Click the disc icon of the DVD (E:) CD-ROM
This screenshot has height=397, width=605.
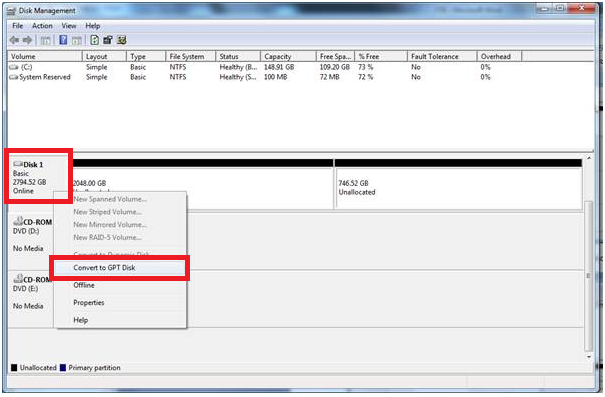(18, 279)
